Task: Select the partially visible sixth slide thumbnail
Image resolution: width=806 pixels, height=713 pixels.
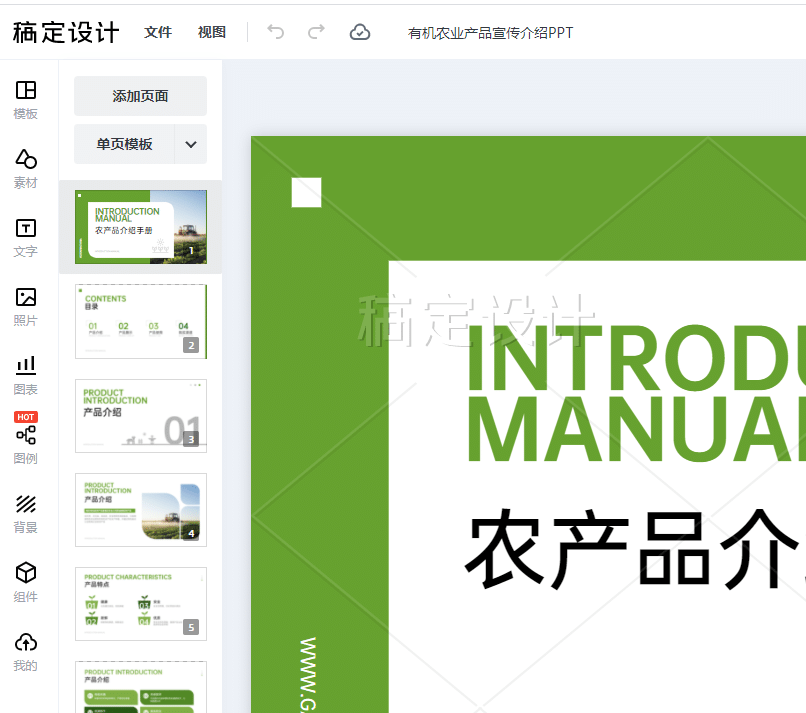Action: coord(141,687)
